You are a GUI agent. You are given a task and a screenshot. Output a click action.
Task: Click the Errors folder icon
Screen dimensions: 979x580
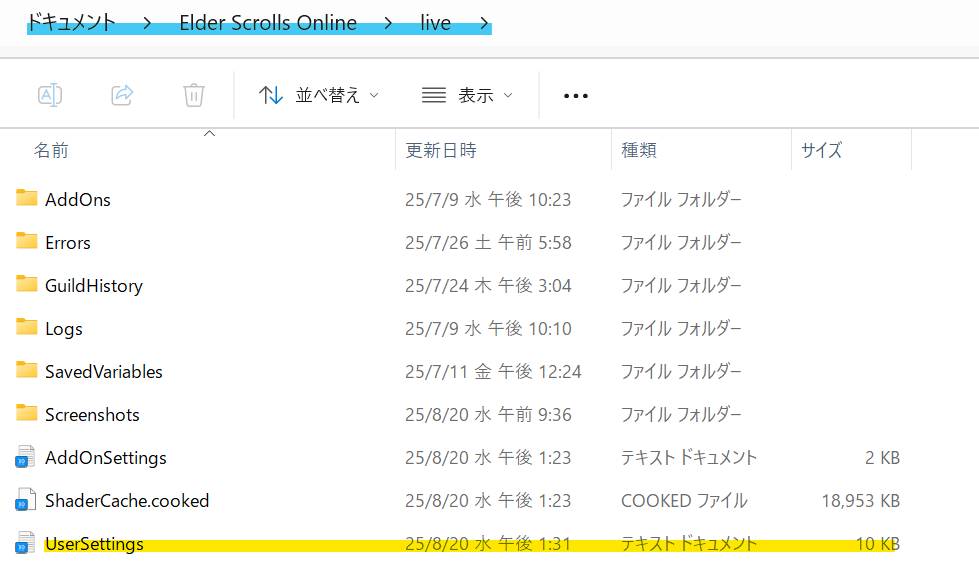tap(26, 241)
